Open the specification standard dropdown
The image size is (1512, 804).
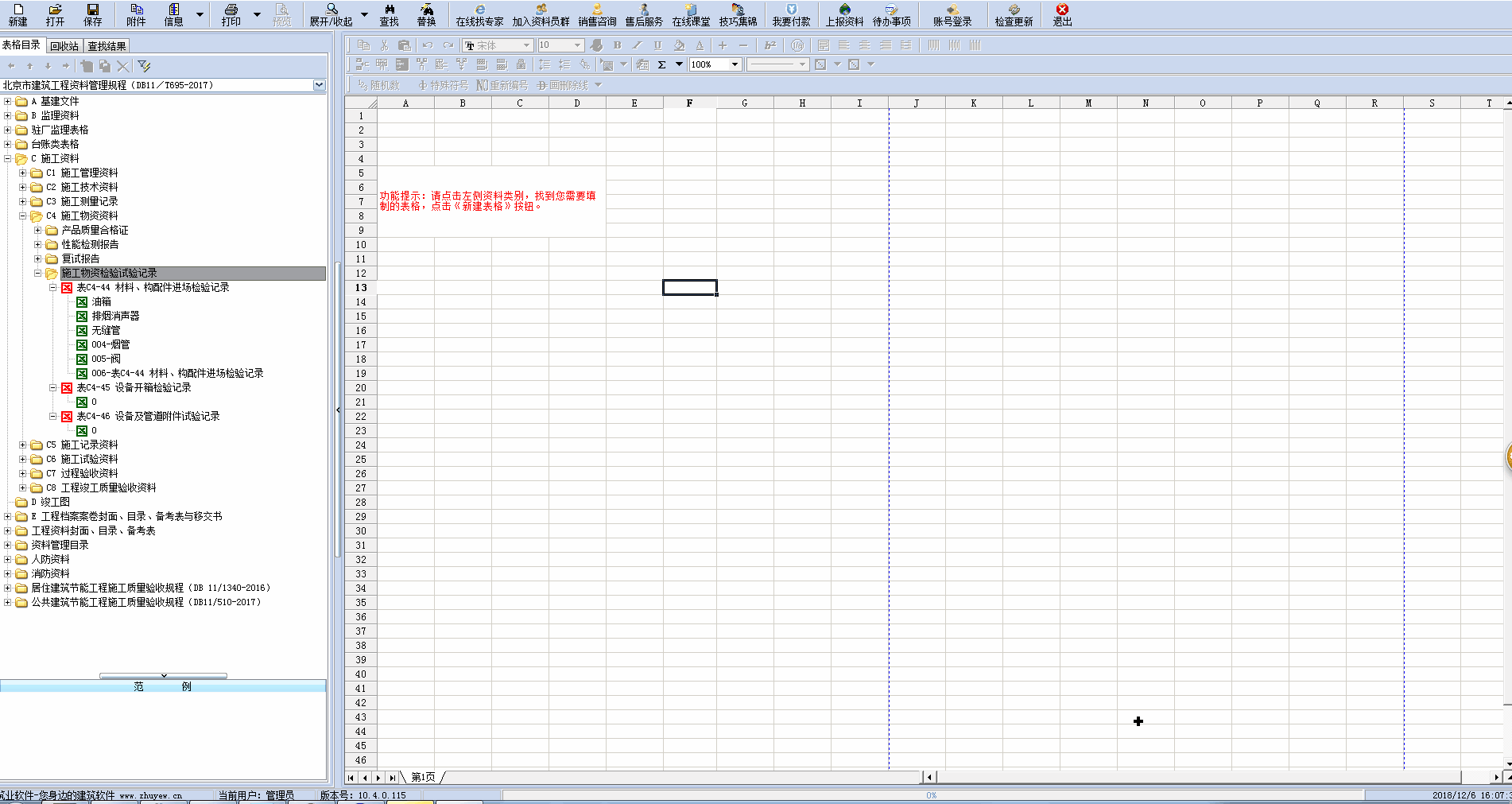319,85
